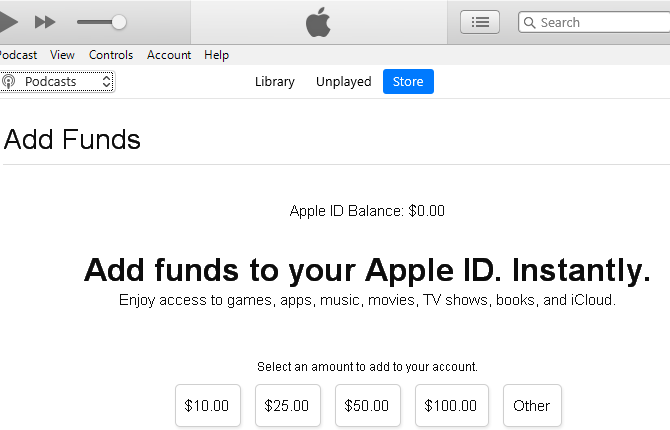
Task: Switch to the Unplayed tab
Action: (344, 81)
